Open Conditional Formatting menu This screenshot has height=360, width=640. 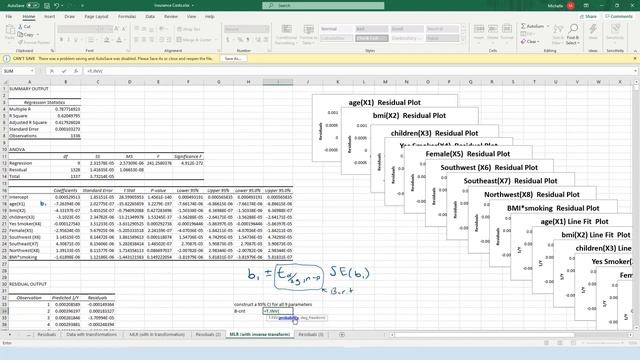tap(286, 34)
